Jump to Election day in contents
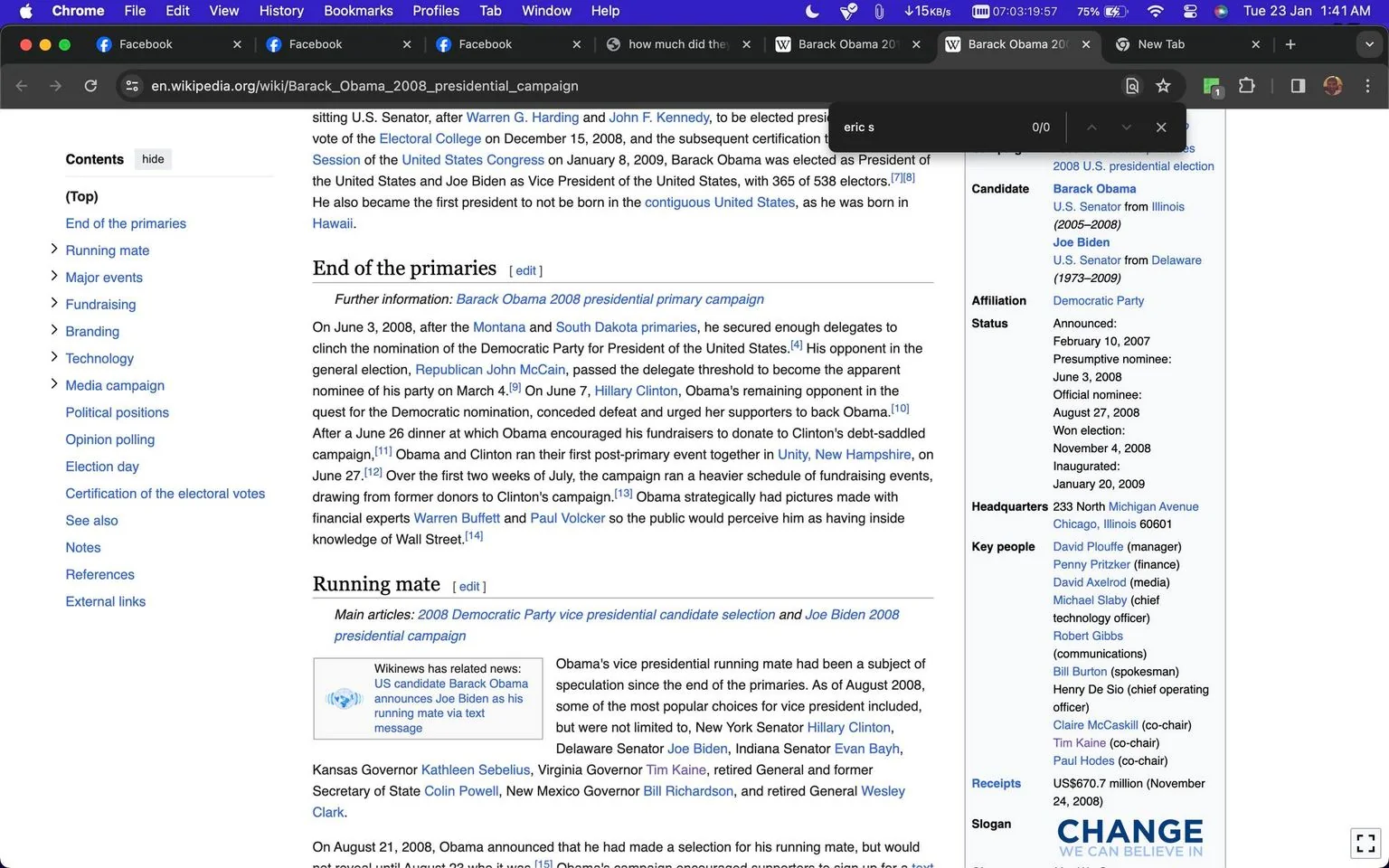This screenshot has width=1389, height=868. tap(102, 467)
